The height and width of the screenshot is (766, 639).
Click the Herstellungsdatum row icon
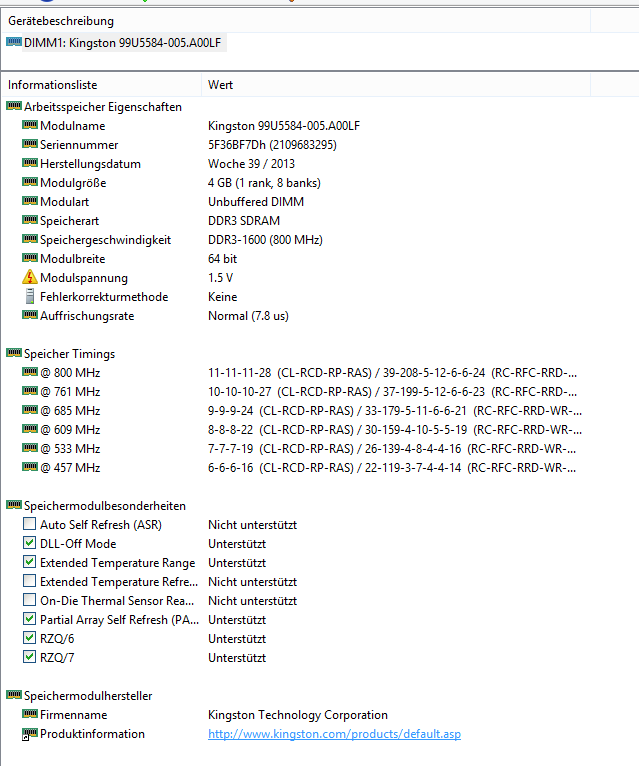[x=30, y=163]
